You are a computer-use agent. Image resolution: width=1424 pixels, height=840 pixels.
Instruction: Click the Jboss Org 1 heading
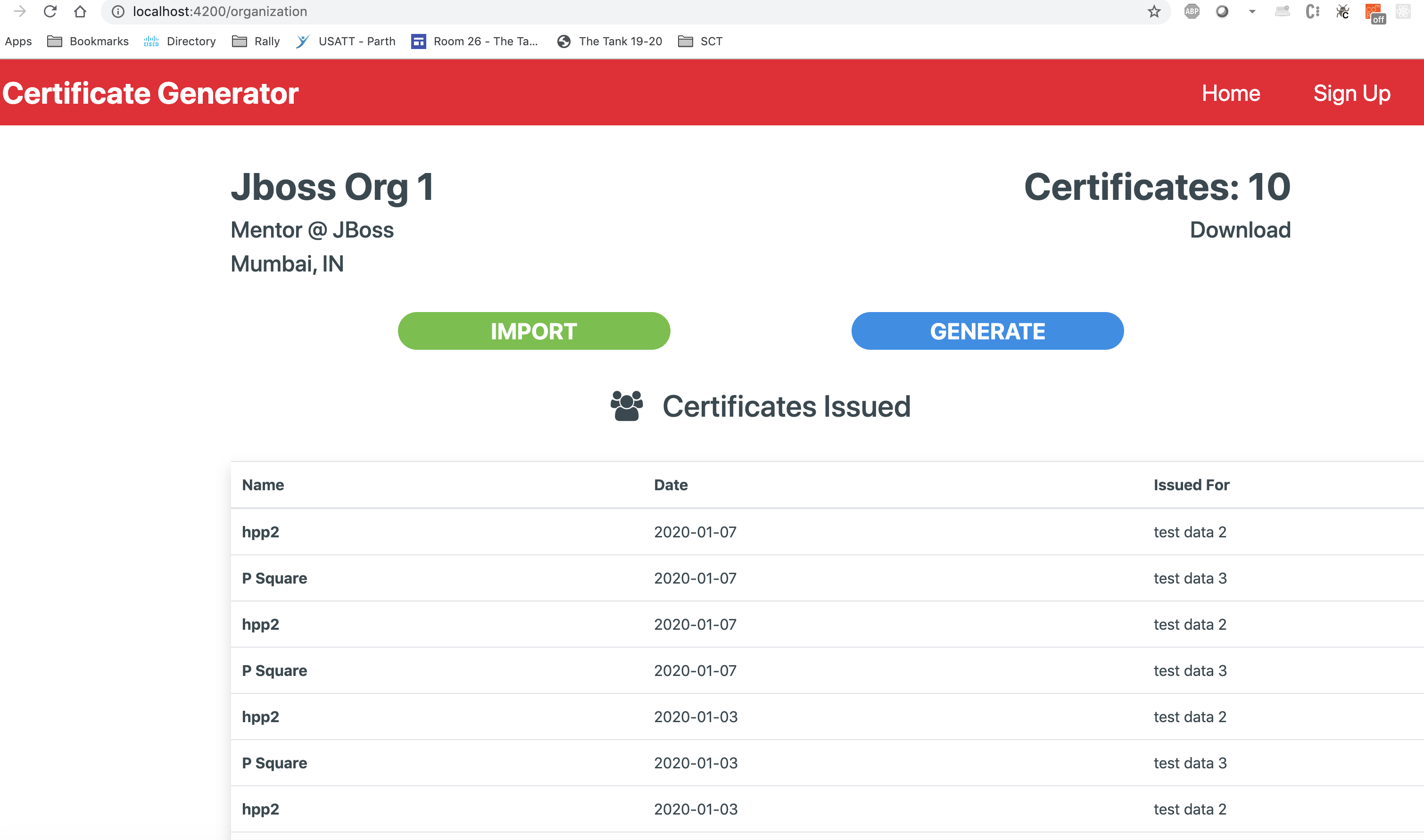point(332,187)
